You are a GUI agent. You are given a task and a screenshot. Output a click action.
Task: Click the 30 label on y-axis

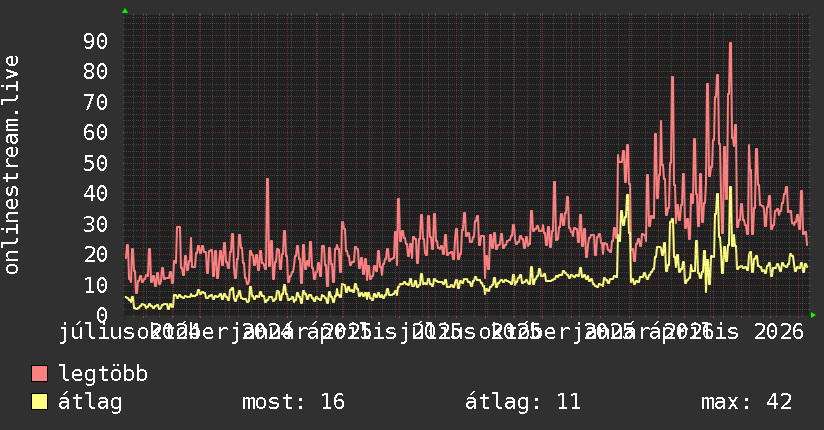96,224
